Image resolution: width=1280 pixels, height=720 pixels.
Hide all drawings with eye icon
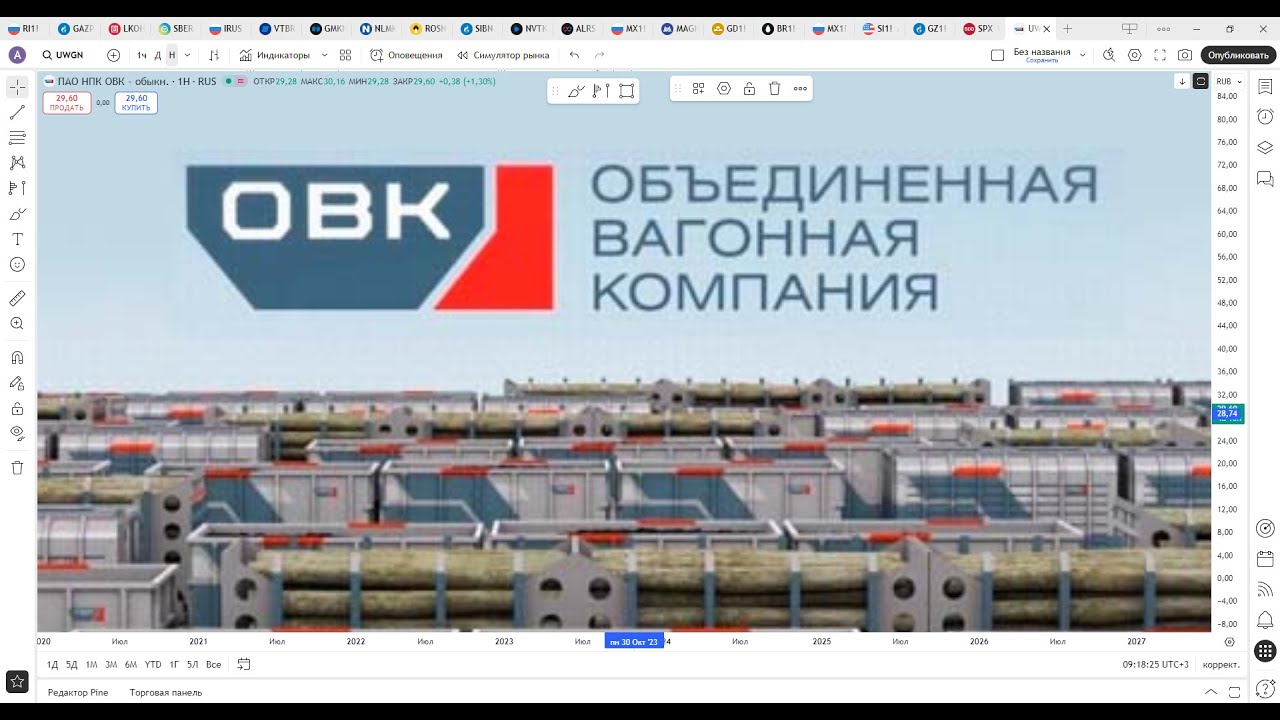[17, 433]
